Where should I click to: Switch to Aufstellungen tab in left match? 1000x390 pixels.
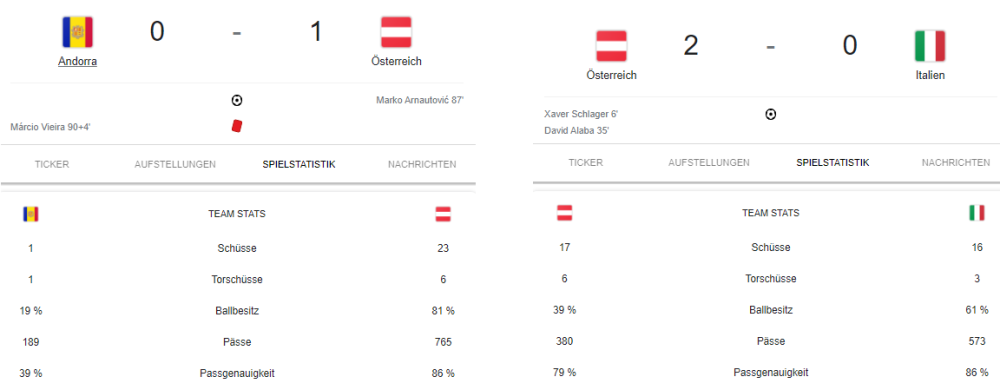175,164
